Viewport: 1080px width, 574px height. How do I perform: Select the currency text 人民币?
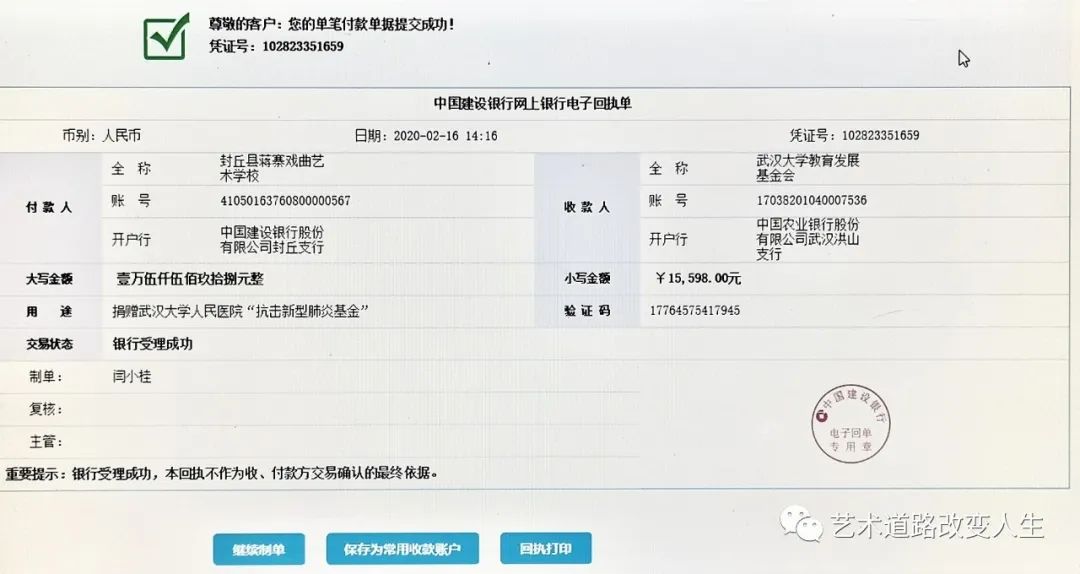coord(121,135)
